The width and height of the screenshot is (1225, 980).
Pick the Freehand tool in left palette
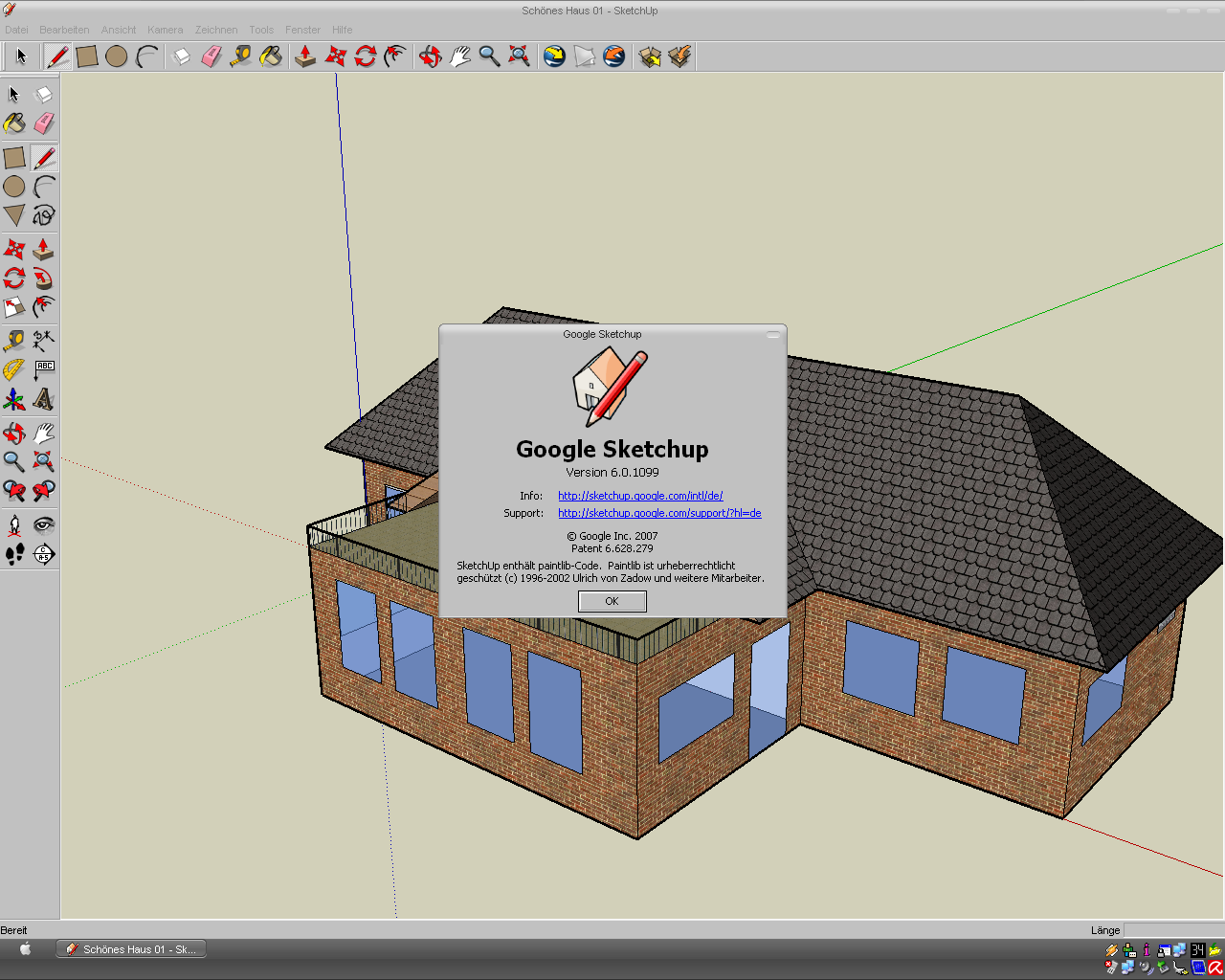coord(44,215)
